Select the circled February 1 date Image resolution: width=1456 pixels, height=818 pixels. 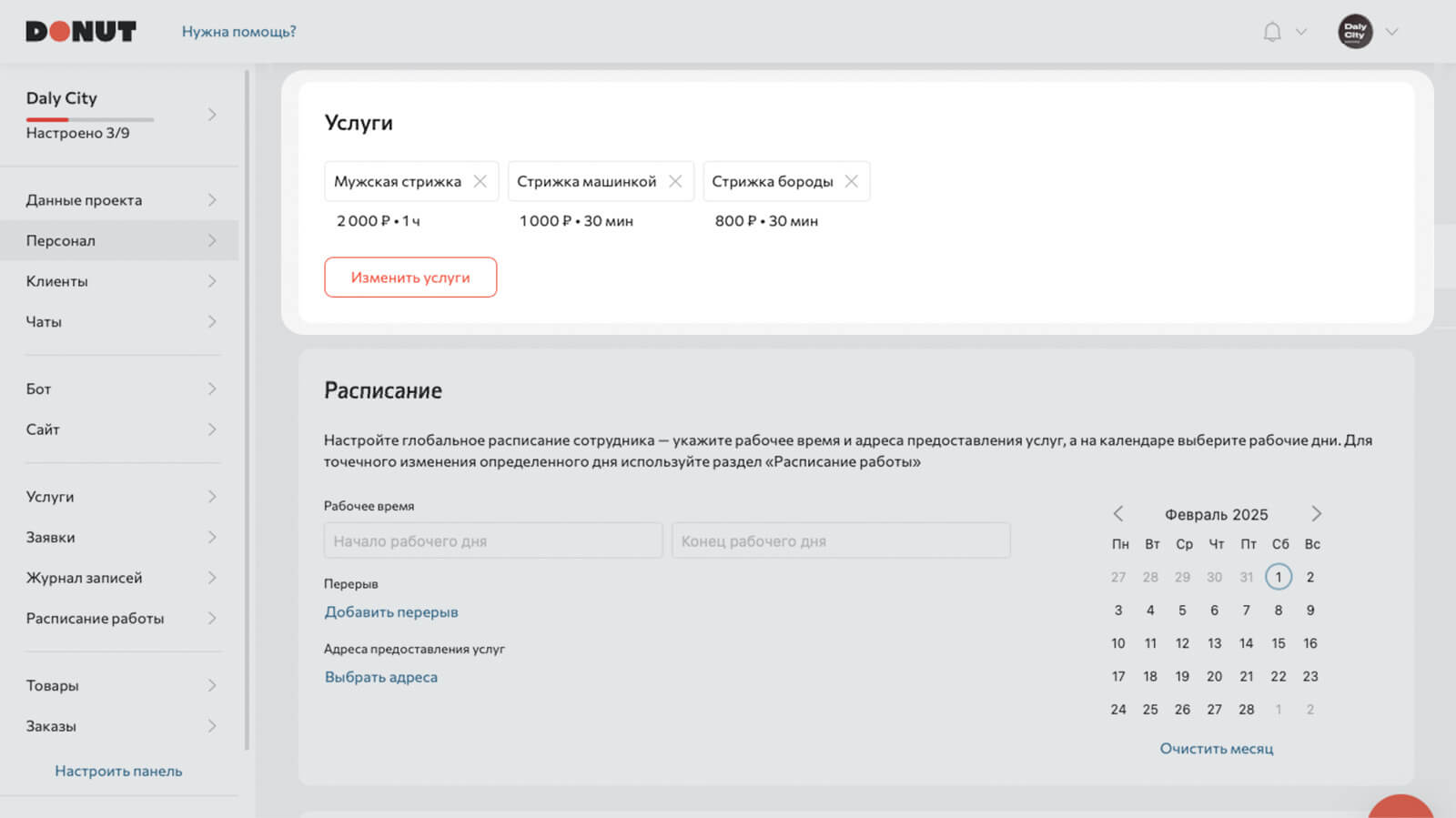(x=1279, y=577)
